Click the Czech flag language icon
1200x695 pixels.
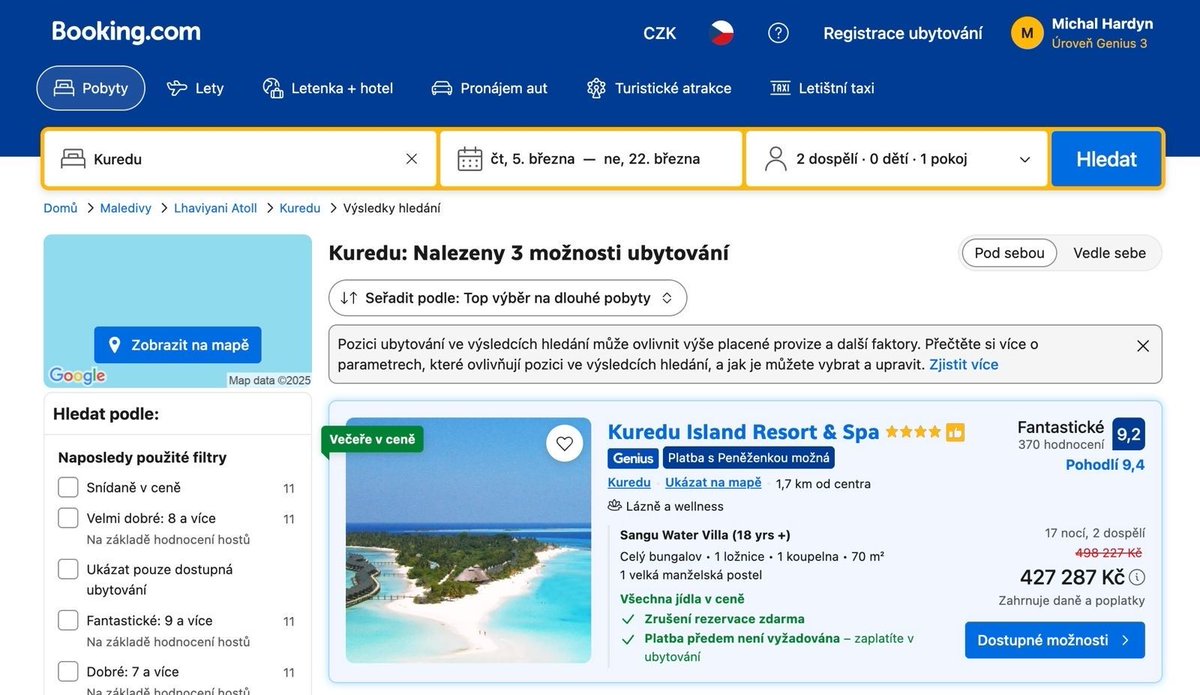(x=722, y=33)
